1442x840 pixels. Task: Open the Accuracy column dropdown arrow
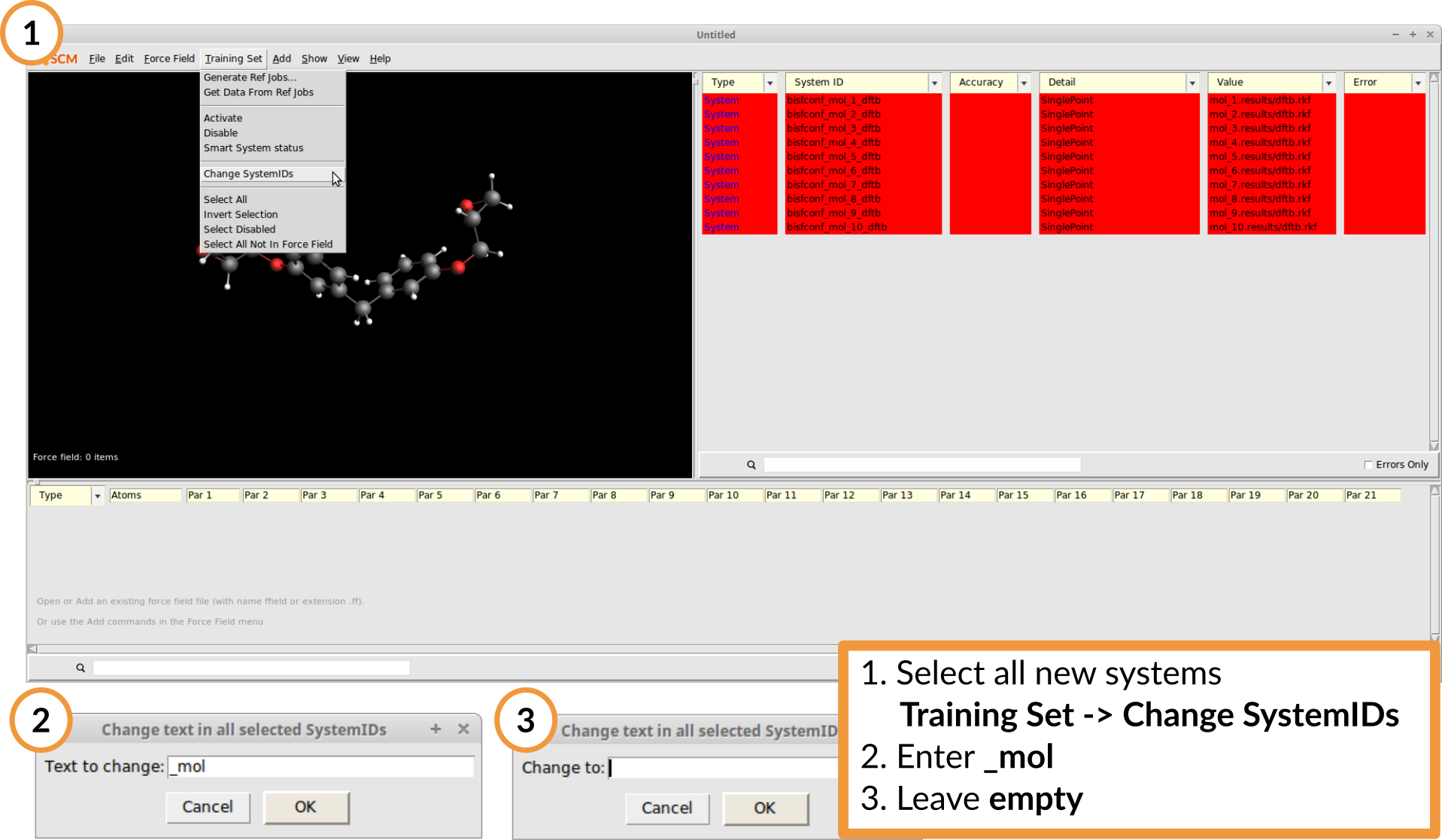1024,83
